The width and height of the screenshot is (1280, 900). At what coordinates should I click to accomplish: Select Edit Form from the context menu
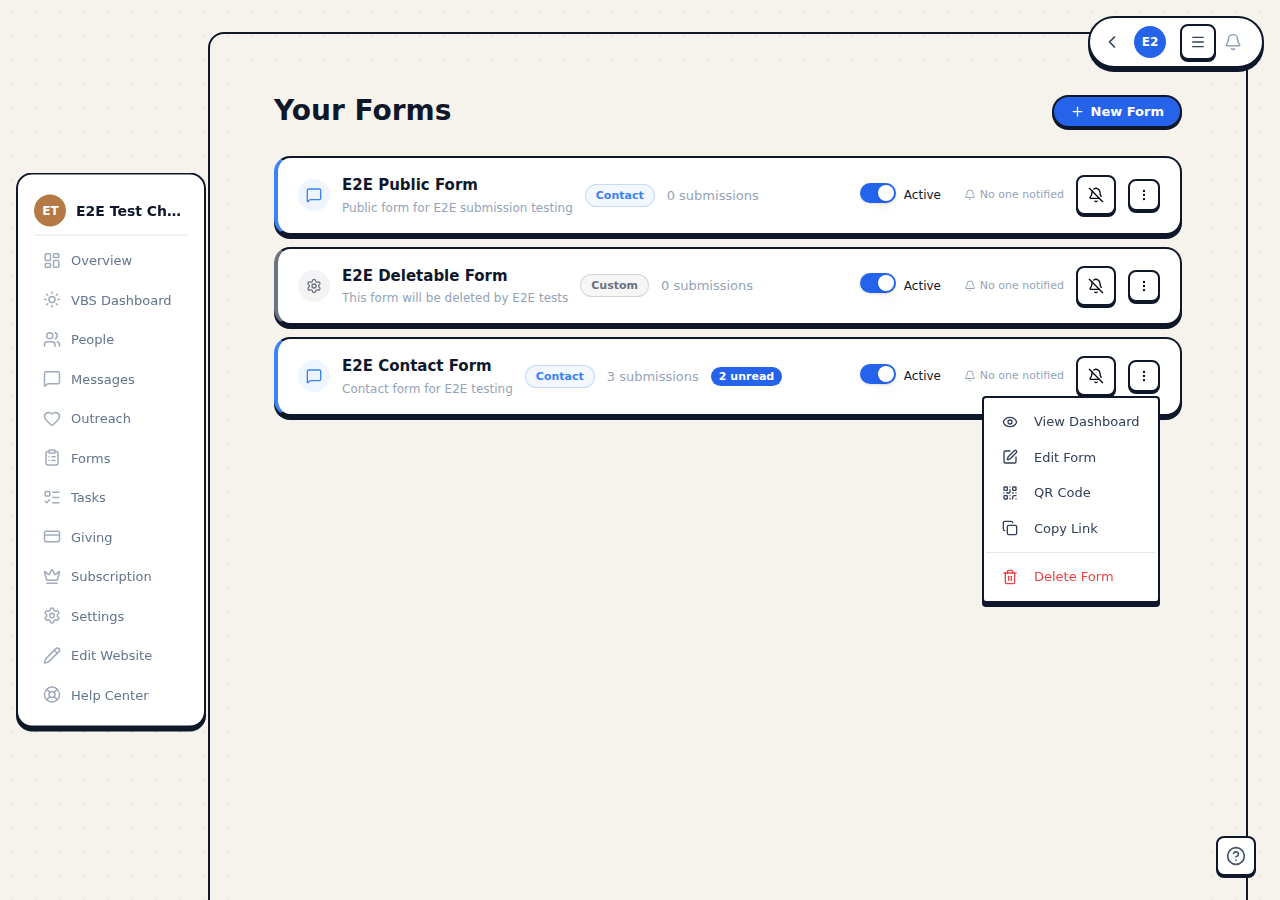click(1065, 457)
